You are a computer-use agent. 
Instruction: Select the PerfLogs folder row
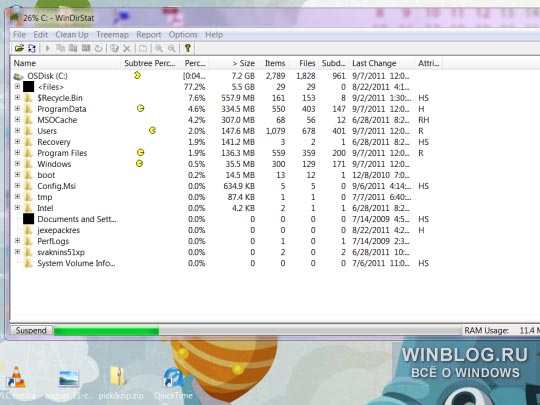point(227,241)
